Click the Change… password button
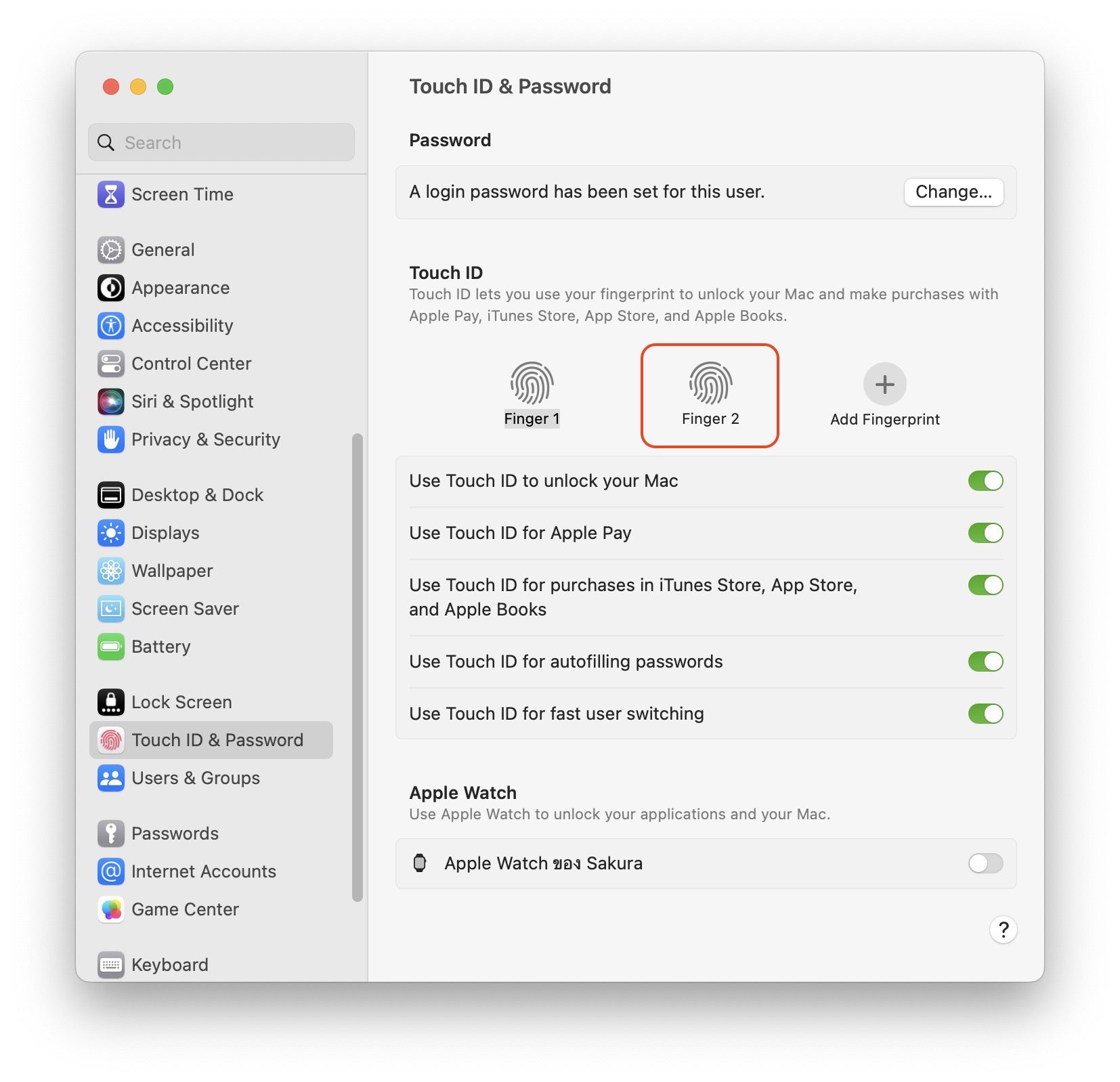This screenshot has height=1082, width=1120. tap(953, 192)
